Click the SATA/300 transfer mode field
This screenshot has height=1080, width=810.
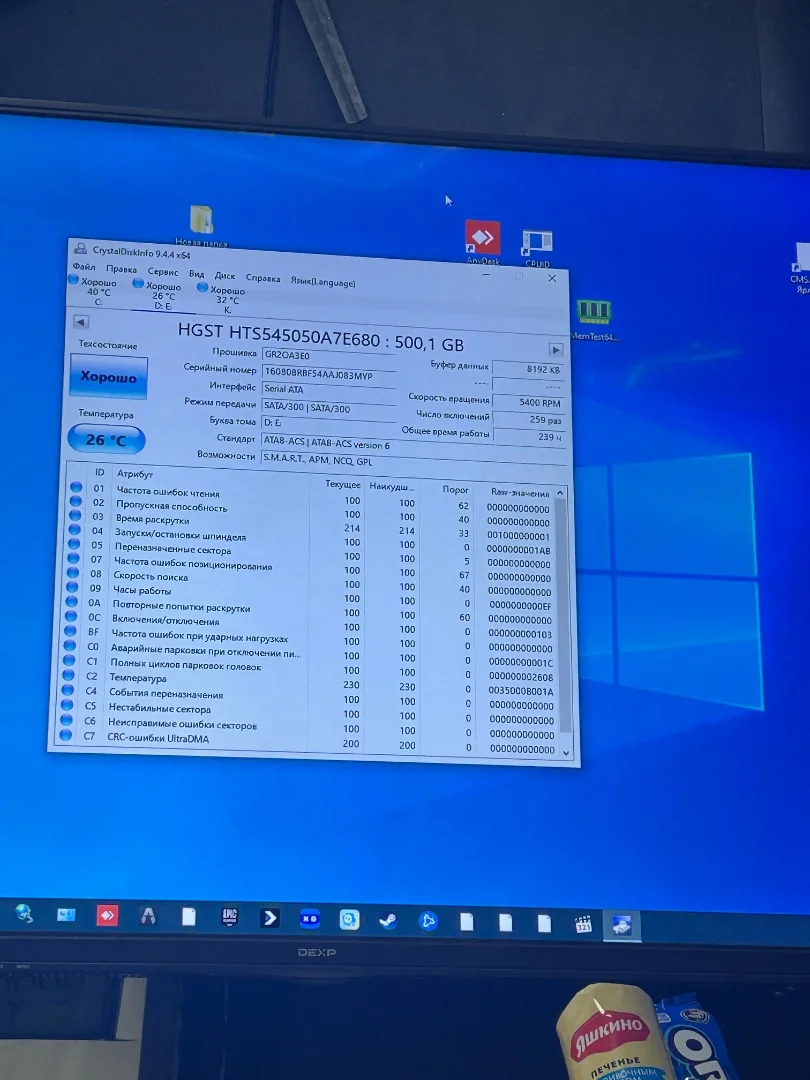(329, 408)
